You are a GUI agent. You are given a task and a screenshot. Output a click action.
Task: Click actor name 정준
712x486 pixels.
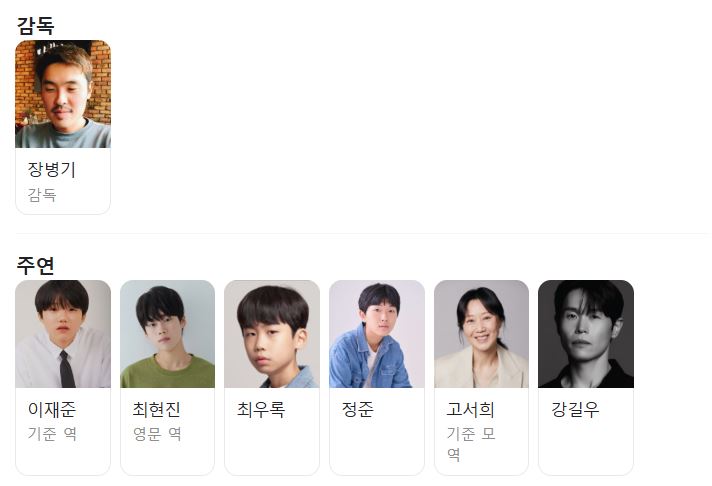[358, 409]
